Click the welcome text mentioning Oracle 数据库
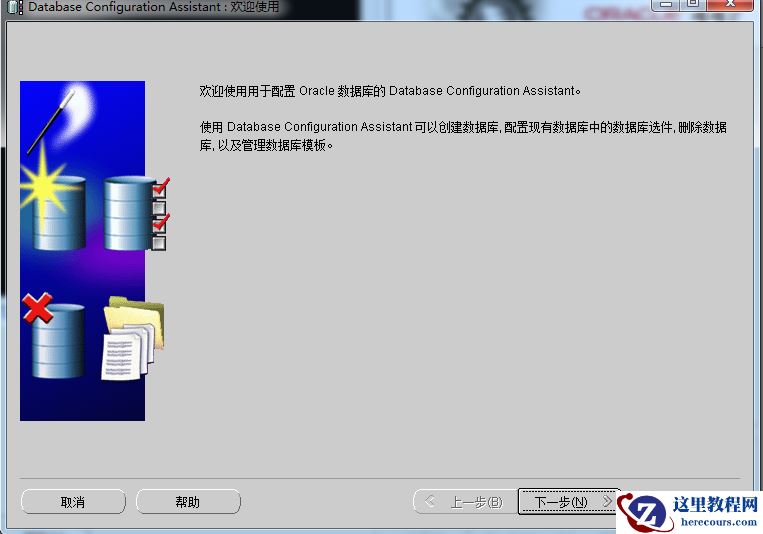Viewport: 763px width, 534px height. click(390, 91)
